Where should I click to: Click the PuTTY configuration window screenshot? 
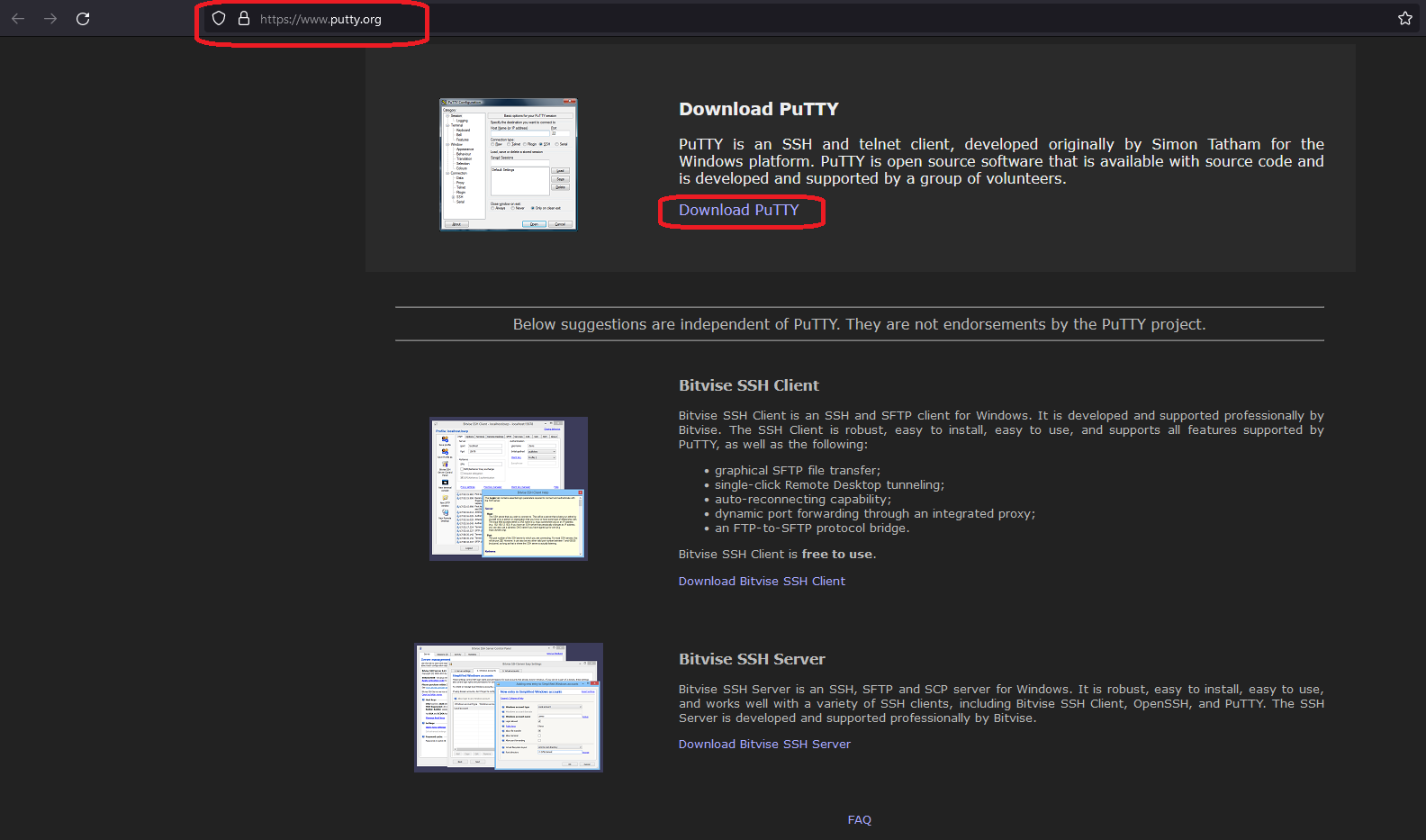(508, 164)
